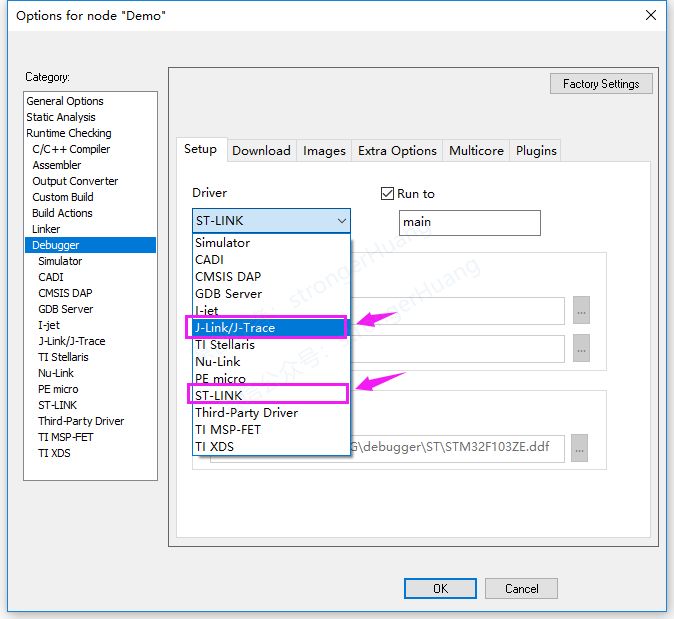Image resolution: width=674 pixels, height=619 pixels.
Task: Select J-Link/J-Trace in the Category list
Action: 90,341
